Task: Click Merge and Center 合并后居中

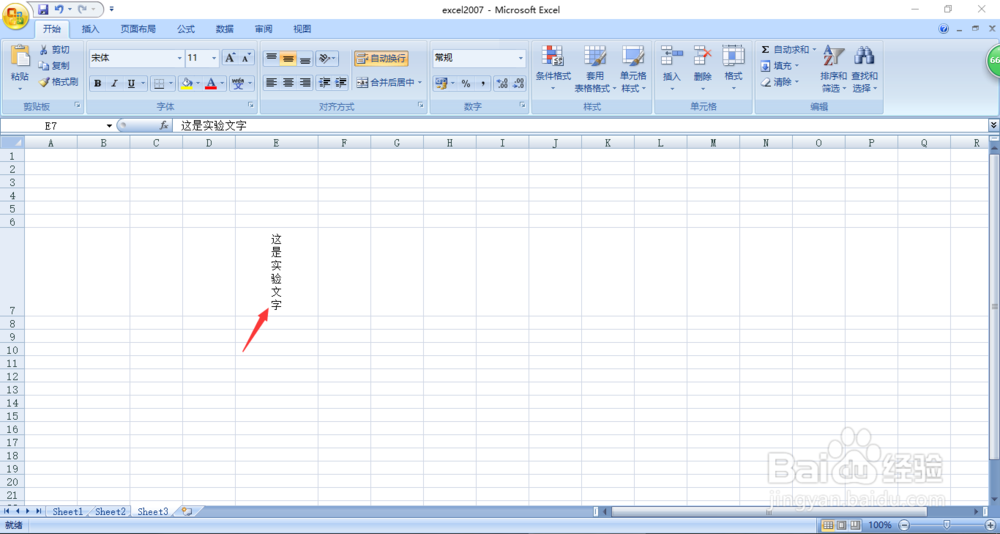Action: (x=386, y=82)
